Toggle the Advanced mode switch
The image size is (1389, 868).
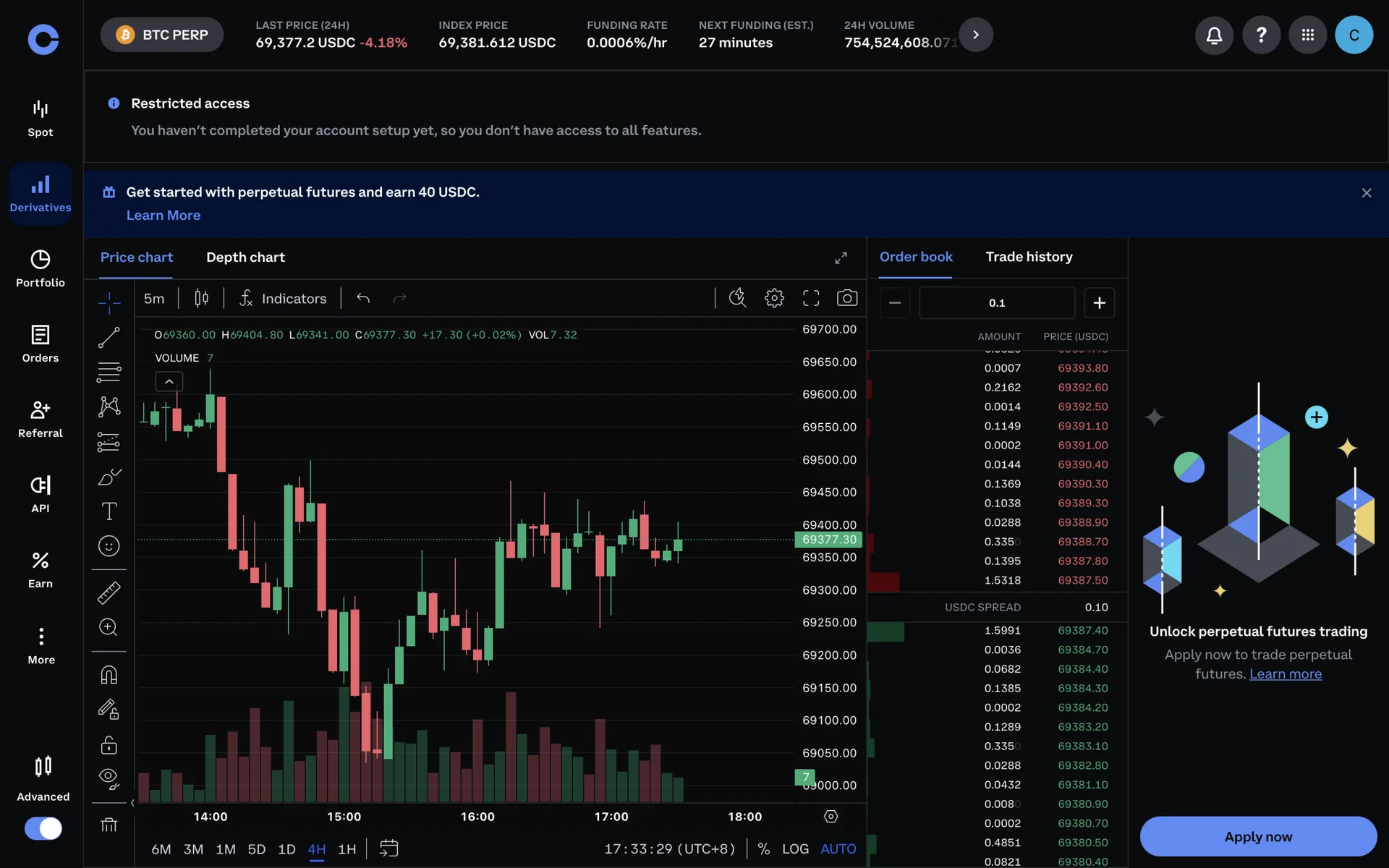43,828
